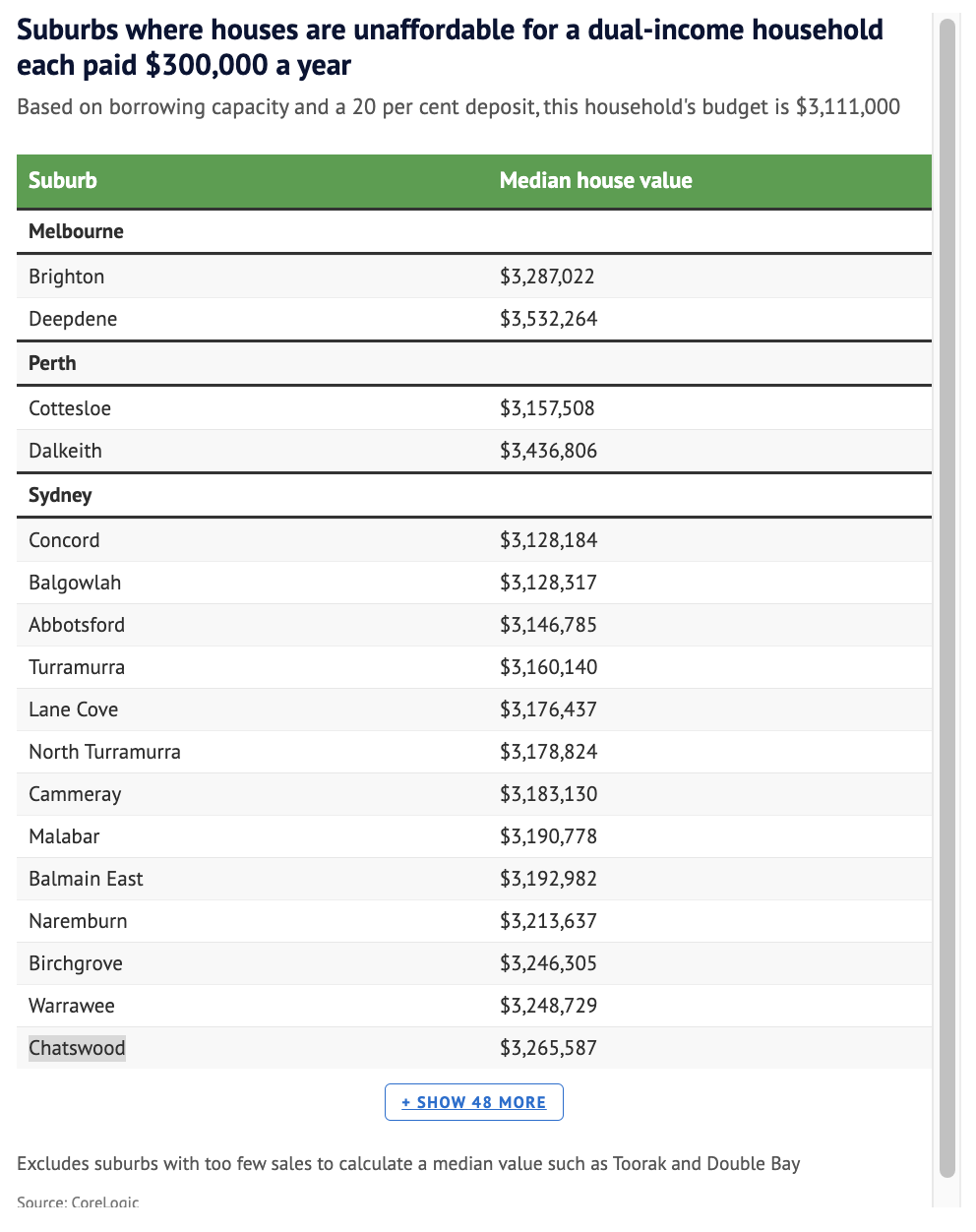Viewport: 976px width, 1232px height.
Task: Click Dalkeith median value $3,436,806
Action: click(548, 451)
